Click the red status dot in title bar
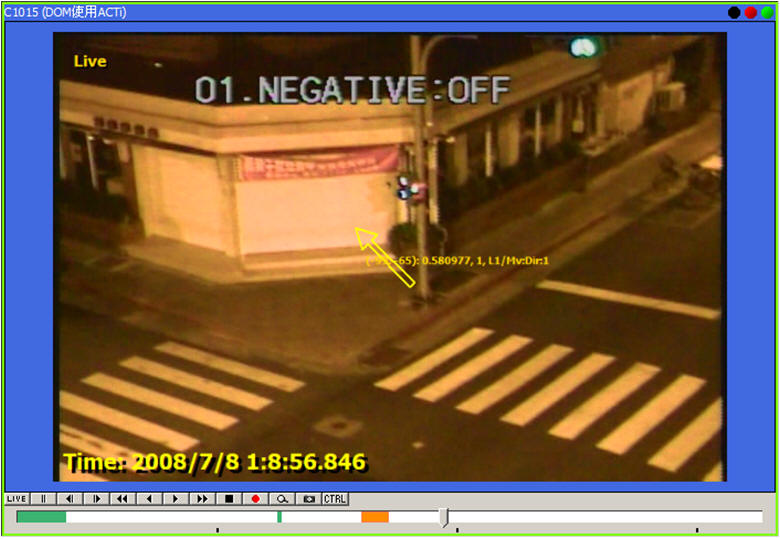 point(750,12)
